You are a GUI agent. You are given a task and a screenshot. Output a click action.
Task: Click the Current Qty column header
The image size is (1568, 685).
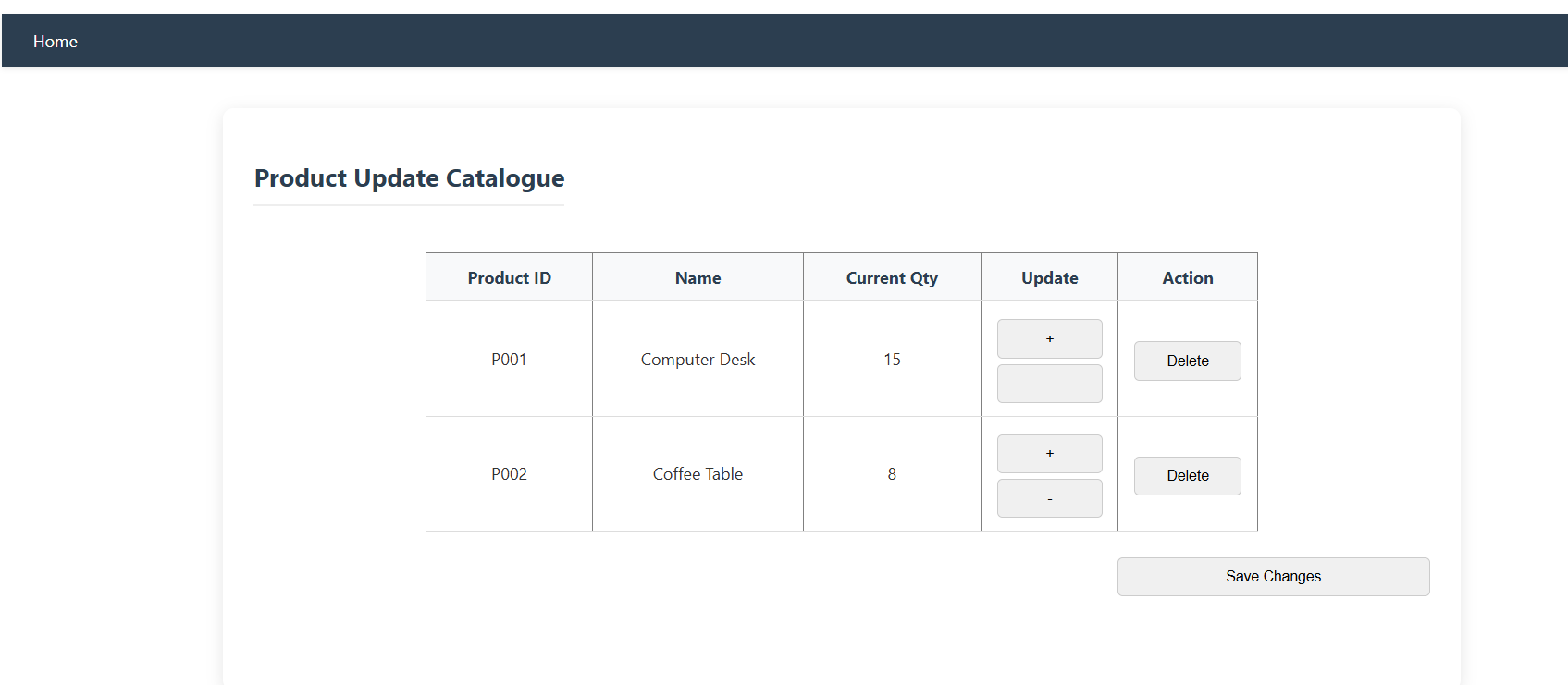point(892,278)
